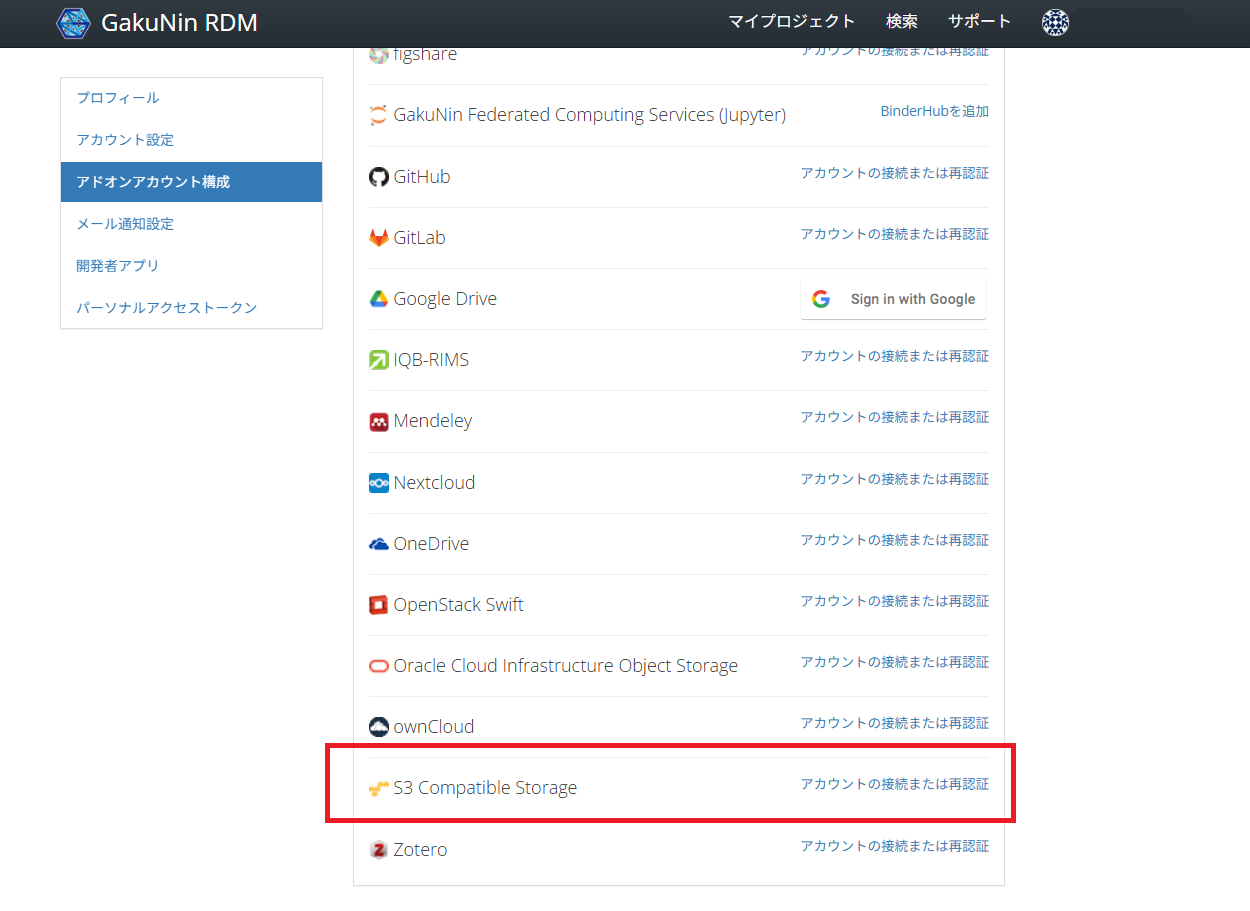
Task: Open マイプロジェクト in top navigation
Action: click(x=791, y=22)
